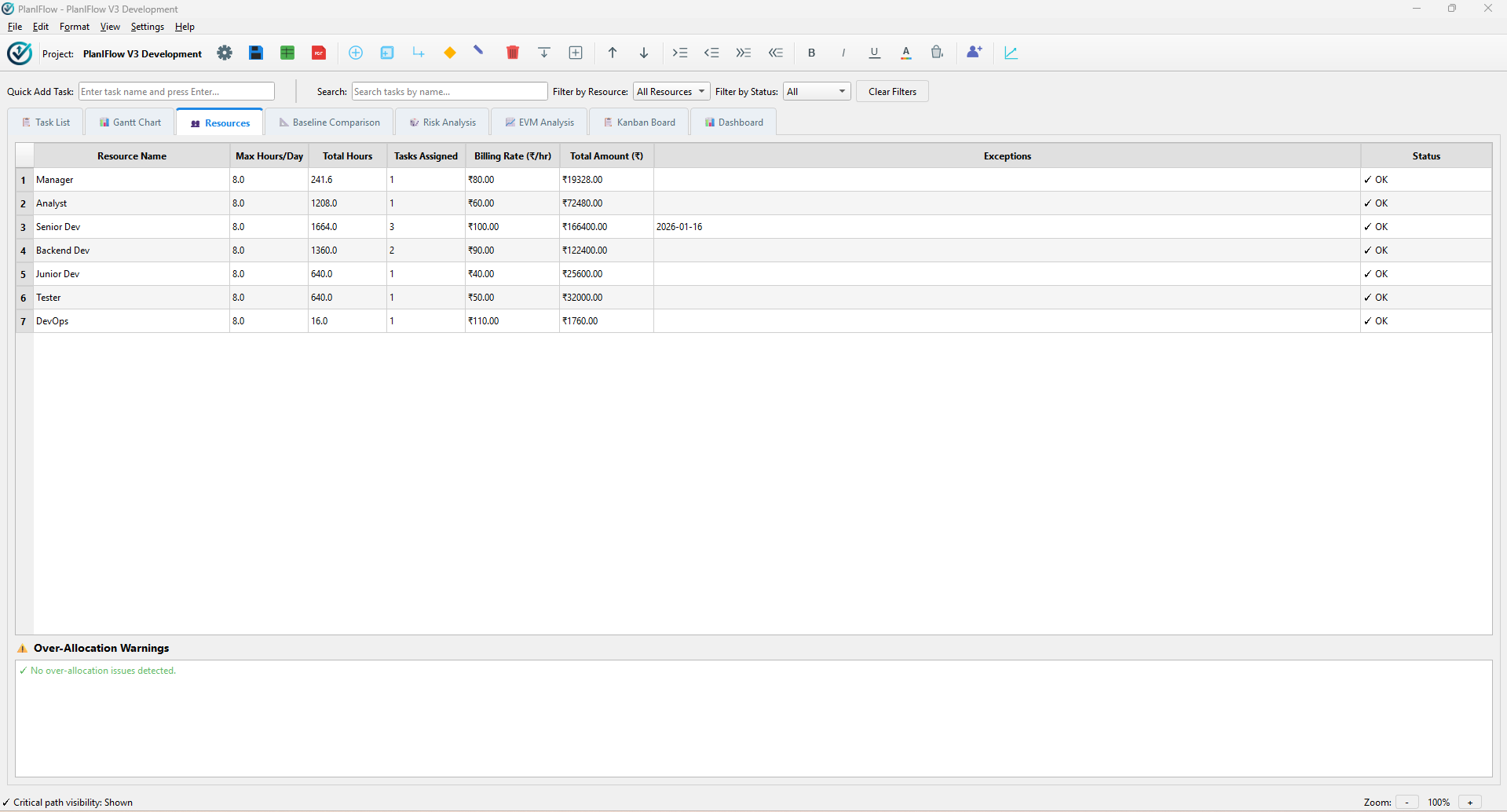Open the Settings menu
The height and width of the screenshot is (812, 1507).
(x=148, y=27)
